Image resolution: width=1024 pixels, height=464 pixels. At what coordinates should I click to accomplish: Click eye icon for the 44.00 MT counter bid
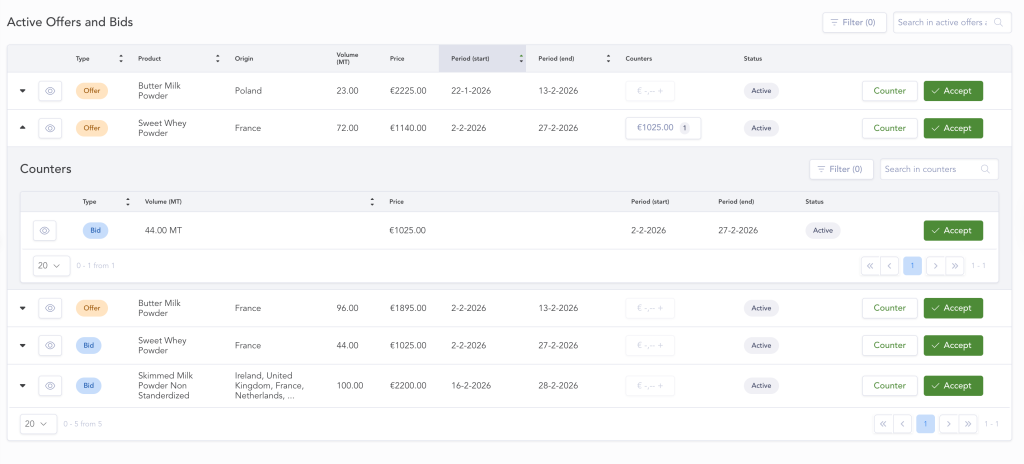pos(44,231)
